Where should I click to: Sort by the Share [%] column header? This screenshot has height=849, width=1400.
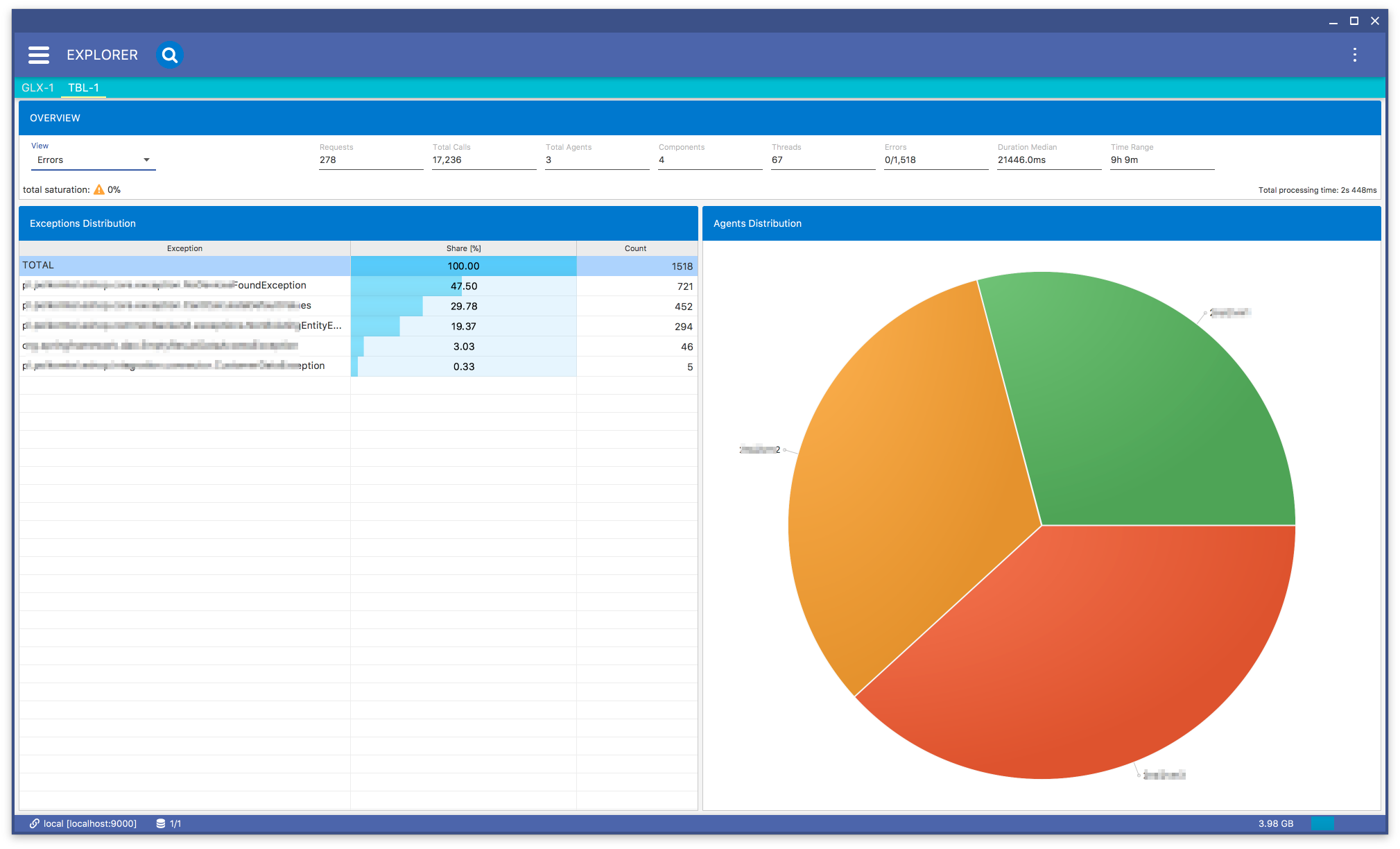(463, 248)
